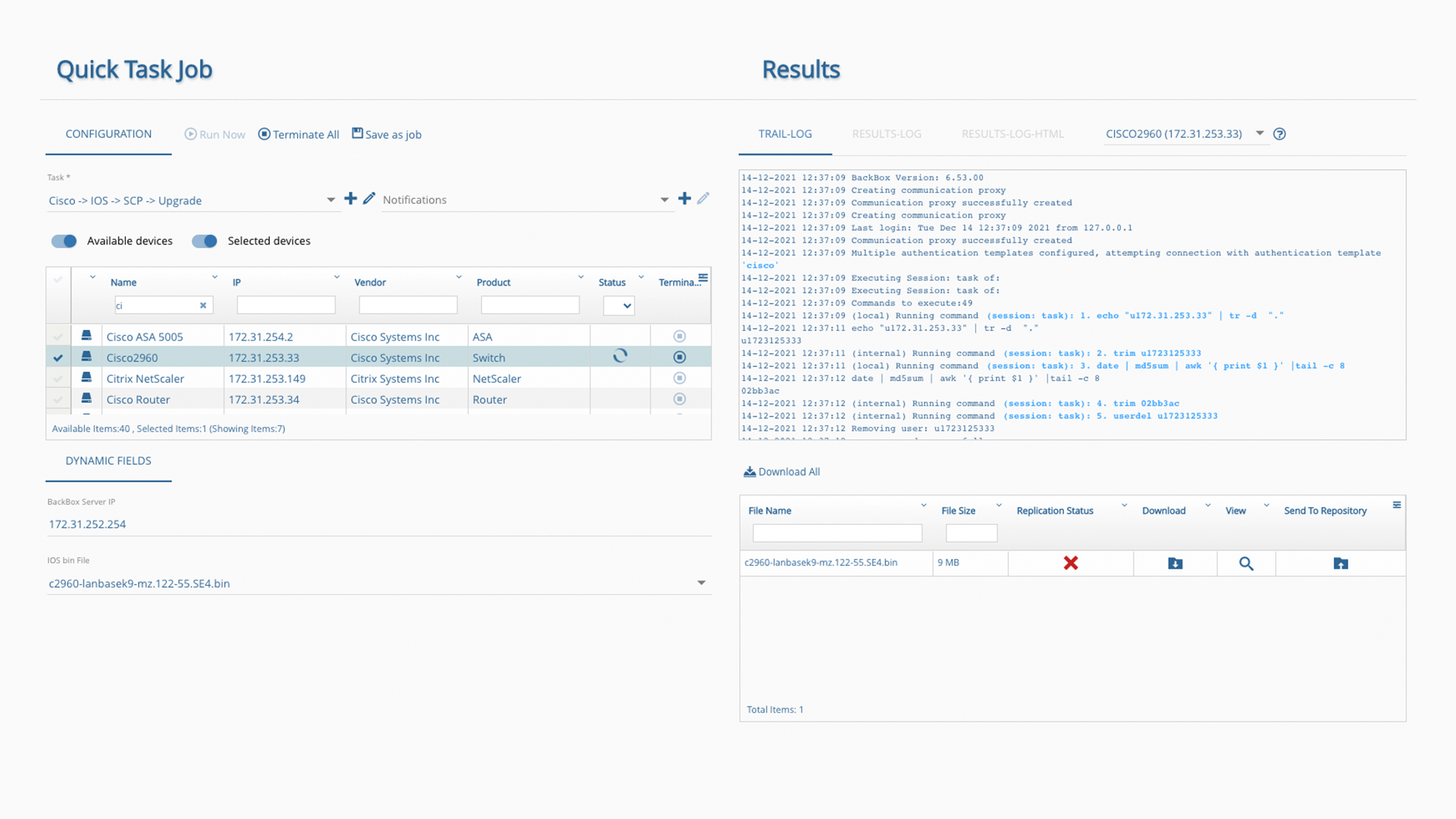Click the terminate icon in the Cisco2960 row

(x=679, y=357)
